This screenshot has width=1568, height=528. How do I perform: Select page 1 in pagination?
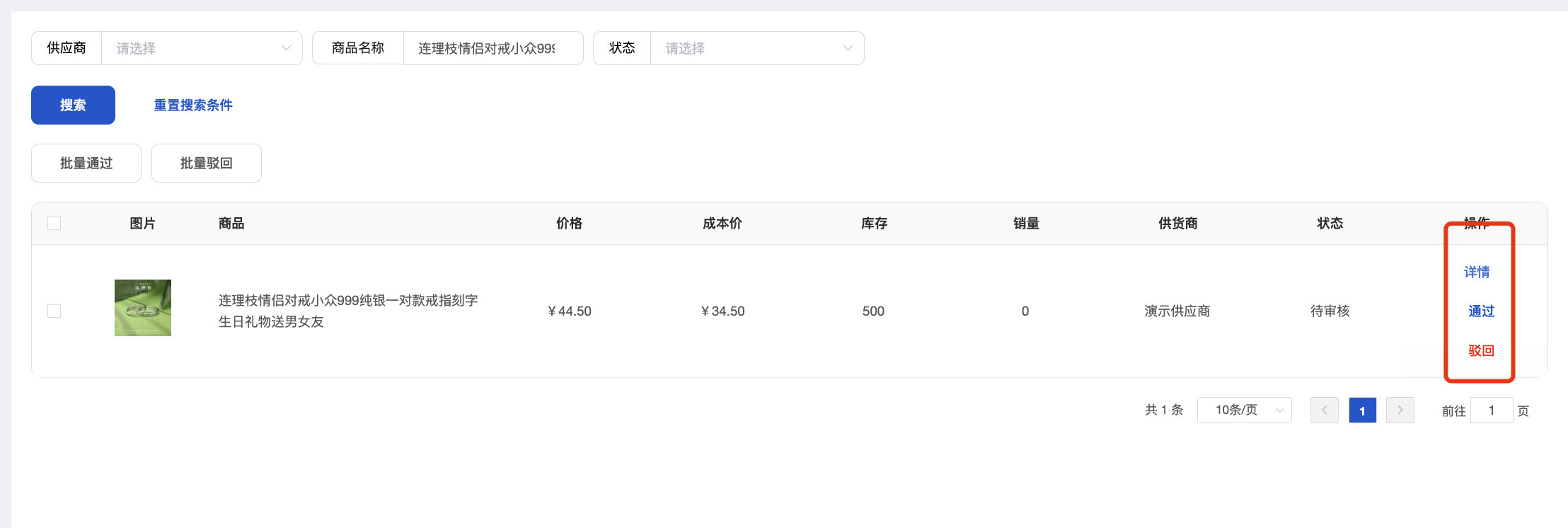coord(1362,411)
